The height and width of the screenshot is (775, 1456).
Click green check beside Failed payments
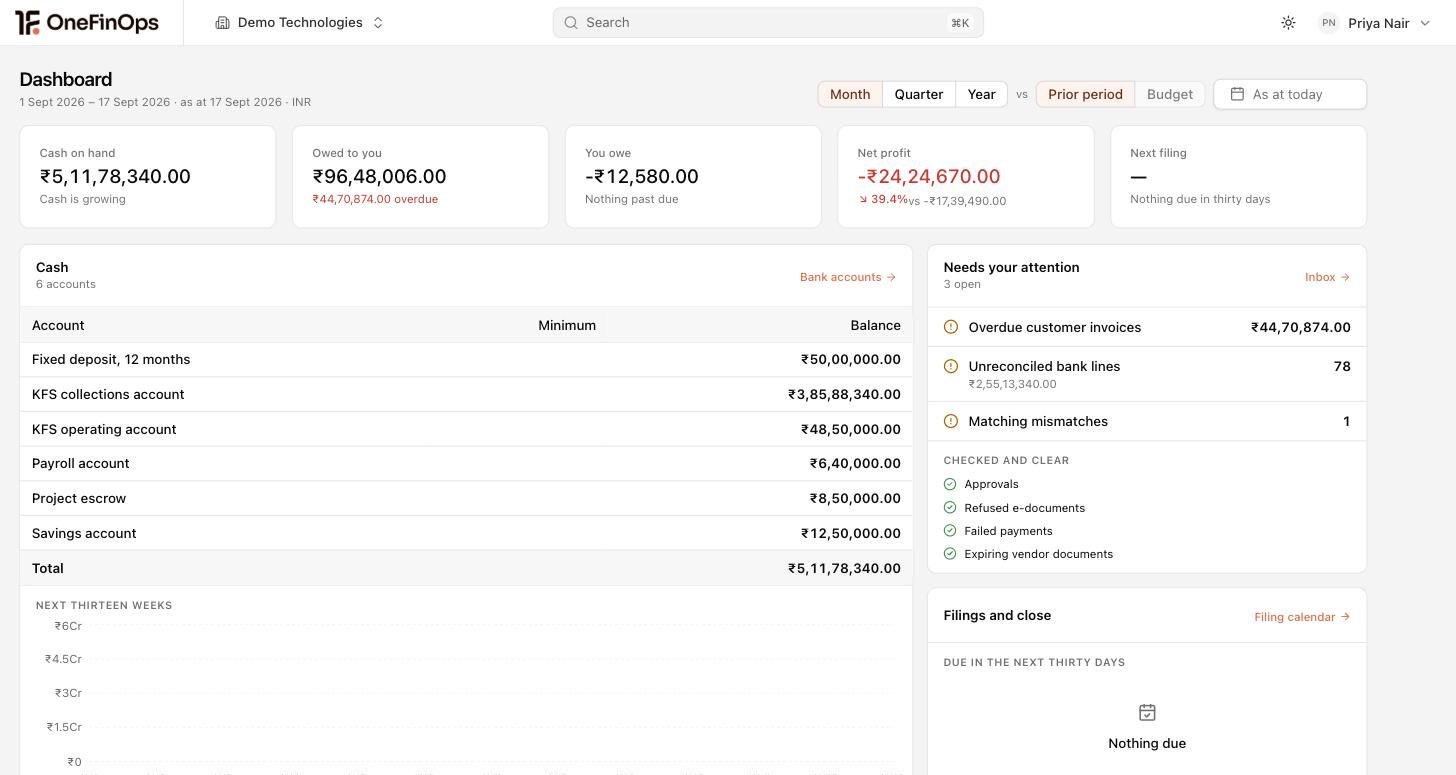pyautogui.click(x=950, y=531)
